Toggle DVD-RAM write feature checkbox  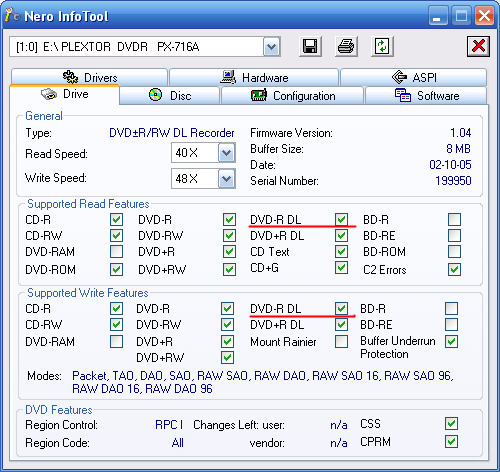tap(116, 341)
